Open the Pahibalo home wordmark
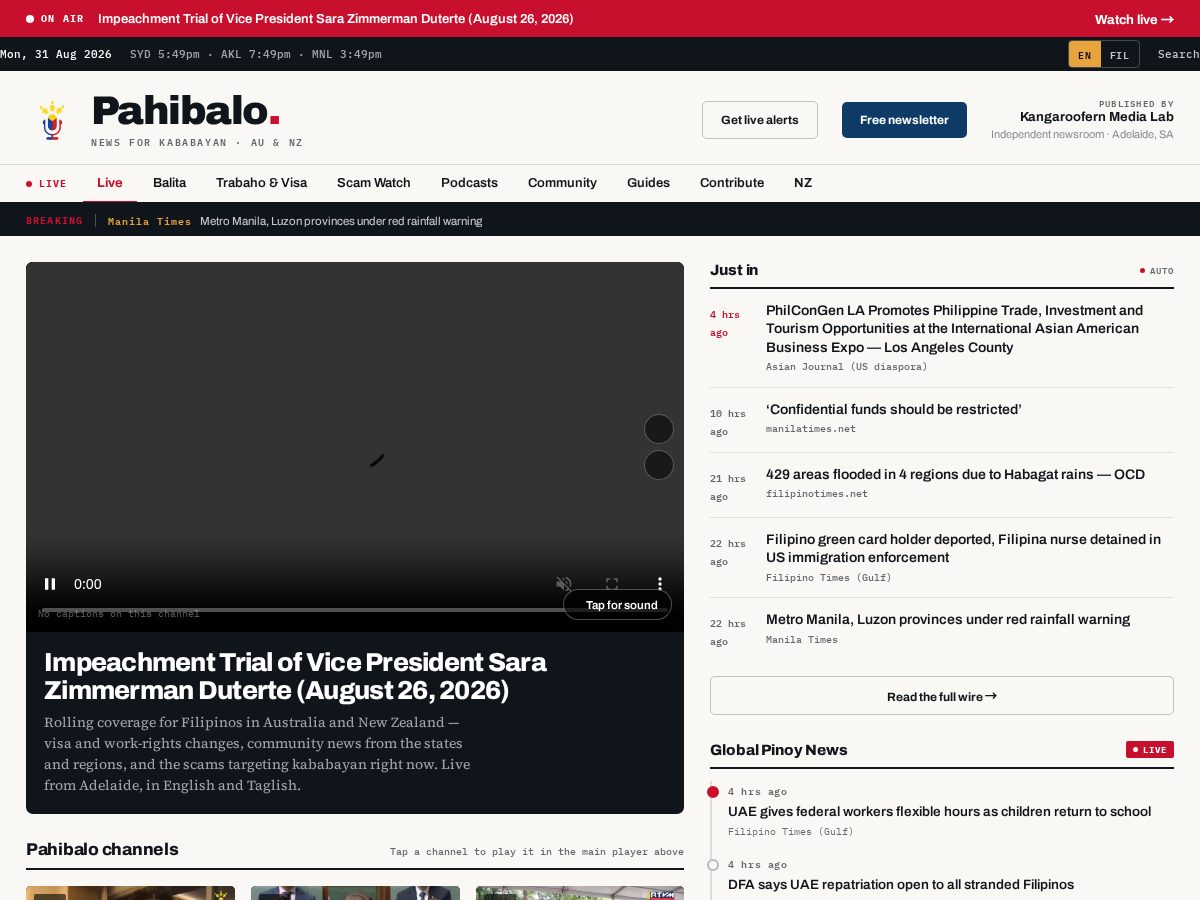1200x900 pixels. 186,111
